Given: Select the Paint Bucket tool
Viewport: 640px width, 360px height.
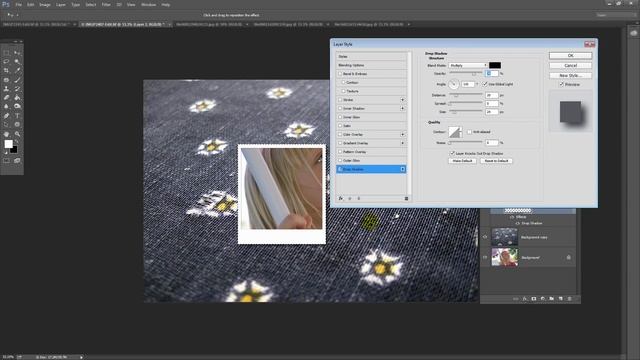Looking at the screenshot, I should point(17,98).
